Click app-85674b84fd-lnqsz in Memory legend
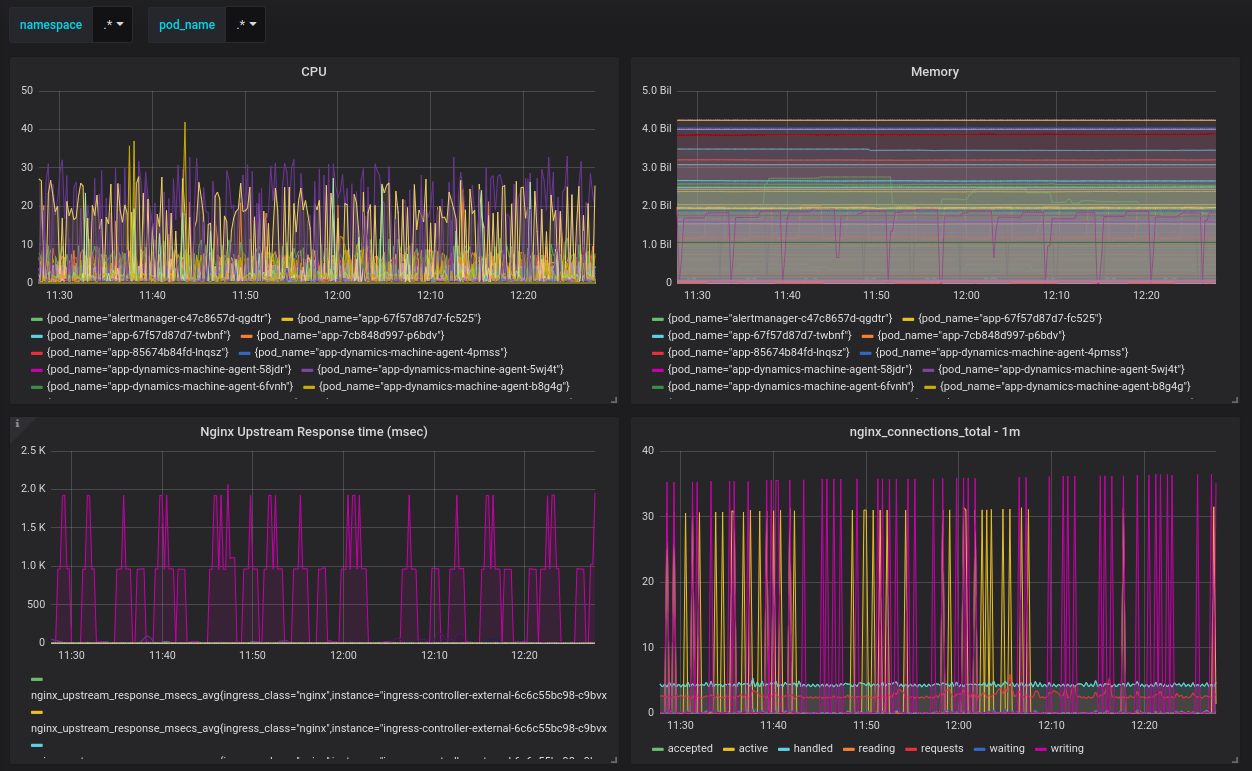 (x=758, y=352)
